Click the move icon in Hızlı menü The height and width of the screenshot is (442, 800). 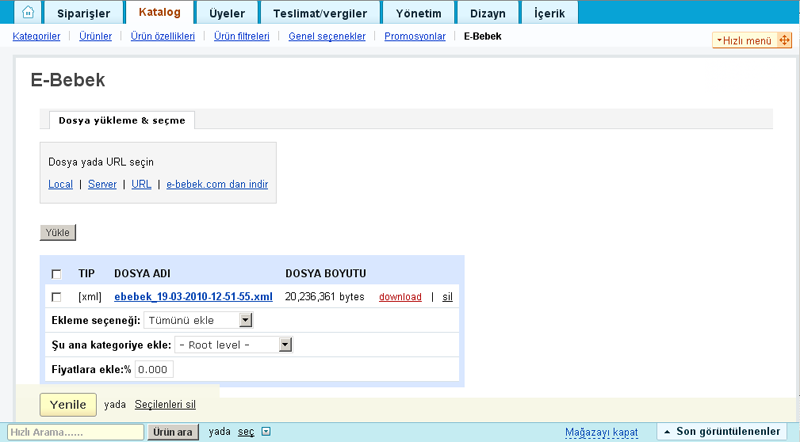coord(784,40)
